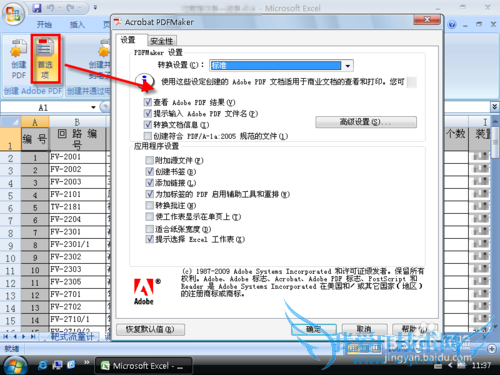Click cell containing FV-2702

[77, 307]
